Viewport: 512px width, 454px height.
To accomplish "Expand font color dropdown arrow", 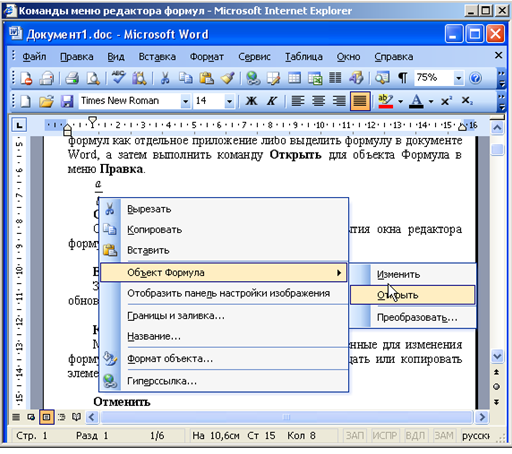I will click(431, 101).
